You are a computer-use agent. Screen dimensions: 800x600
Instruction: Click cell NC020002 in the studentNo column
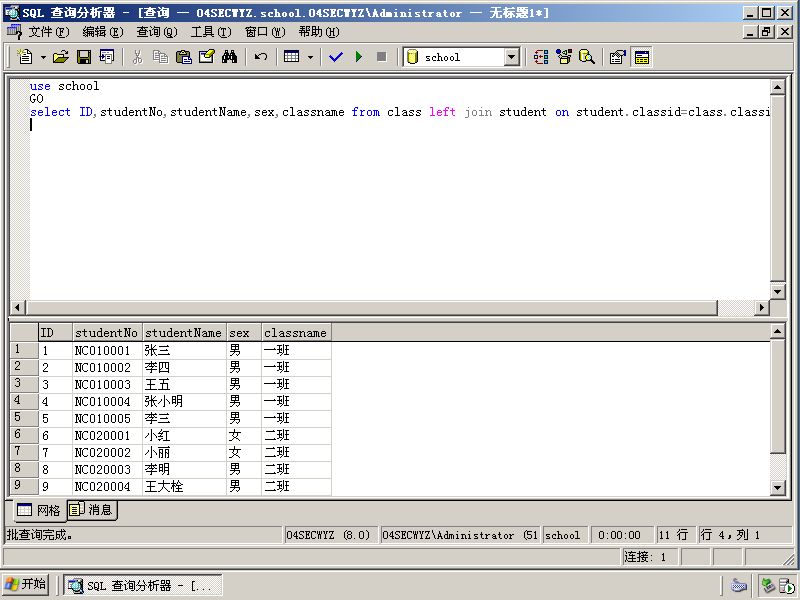107,453
